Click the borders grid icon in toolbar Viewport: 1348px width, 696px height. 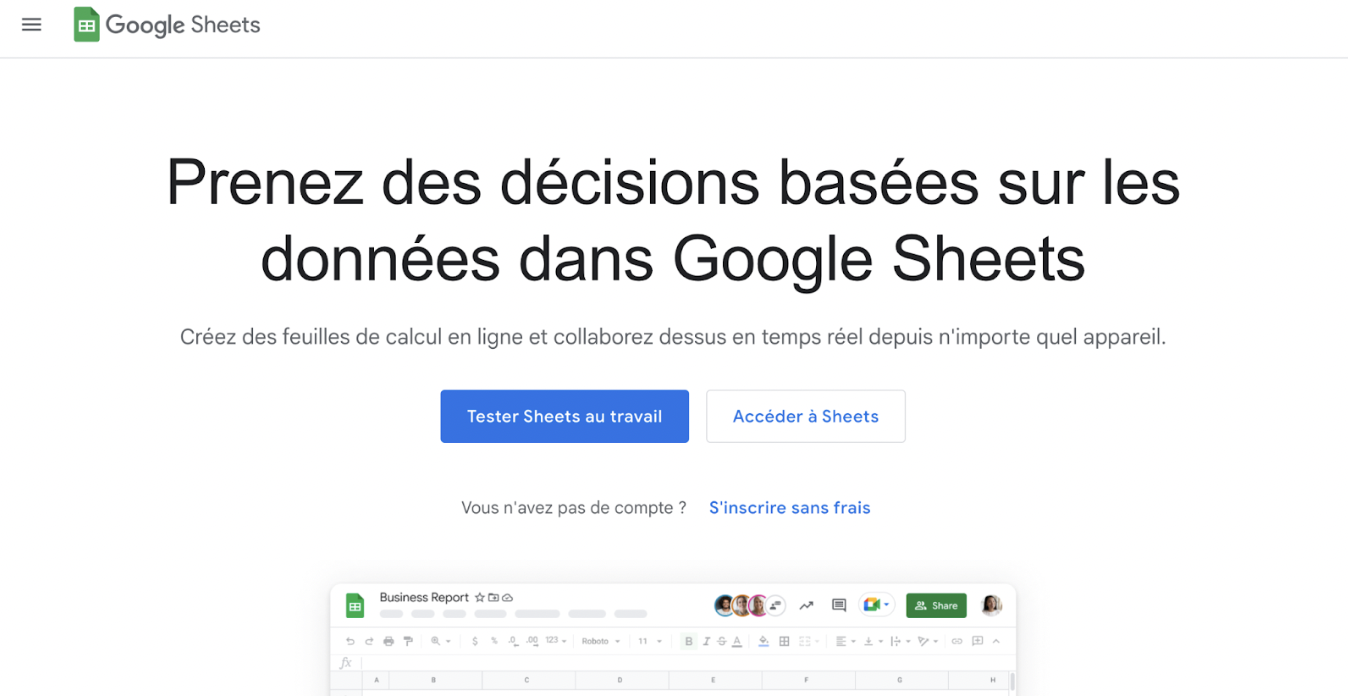point(784,641)
